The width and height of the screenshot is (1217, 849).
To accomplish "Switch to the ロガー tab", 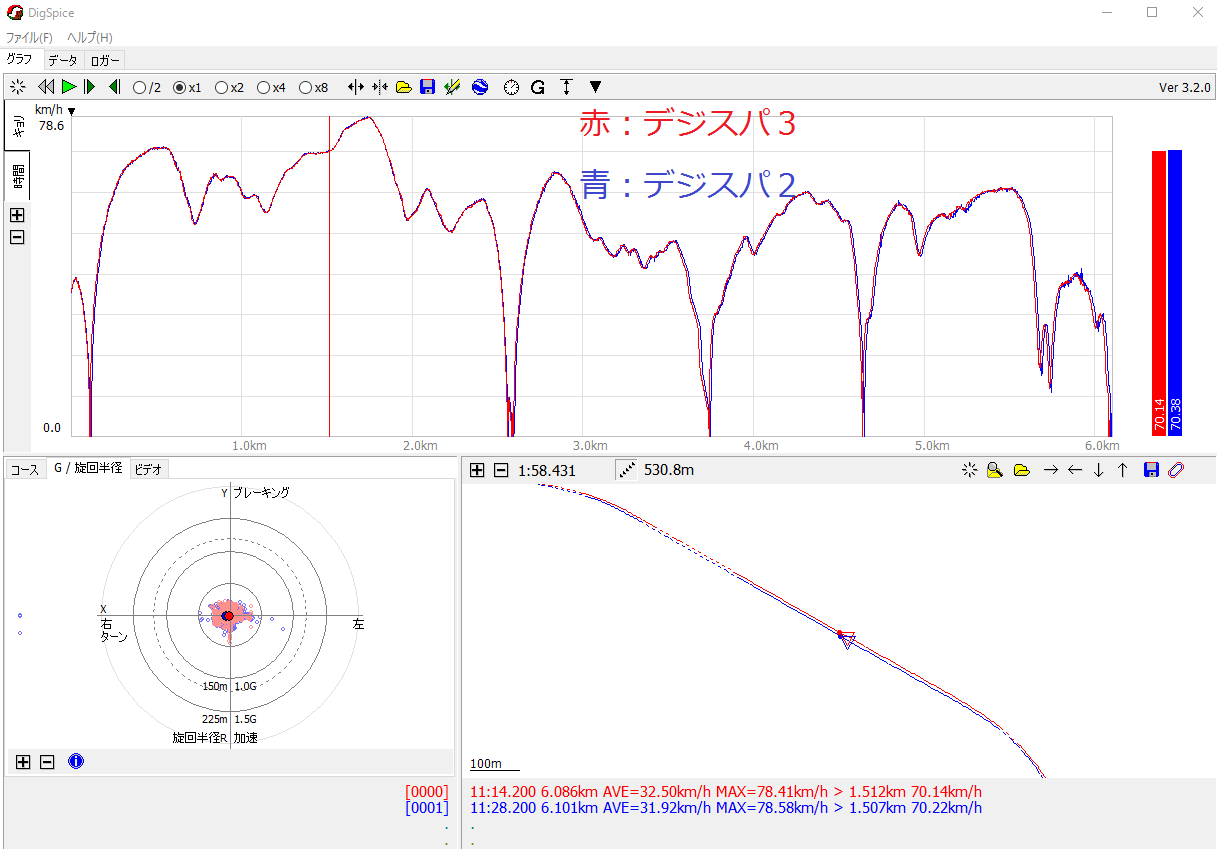I will coord(105,61).
